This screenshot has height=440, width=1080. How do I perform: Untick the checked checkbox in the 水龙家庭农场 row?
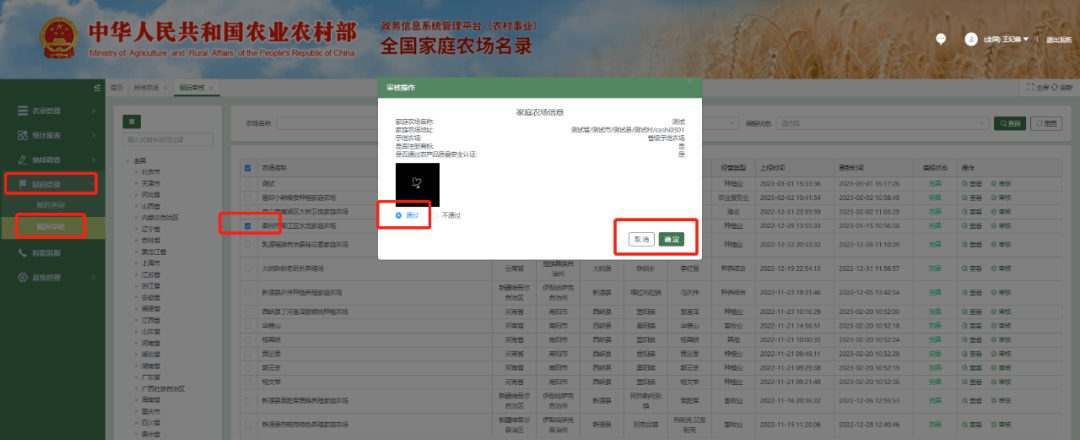pos(247,225)
